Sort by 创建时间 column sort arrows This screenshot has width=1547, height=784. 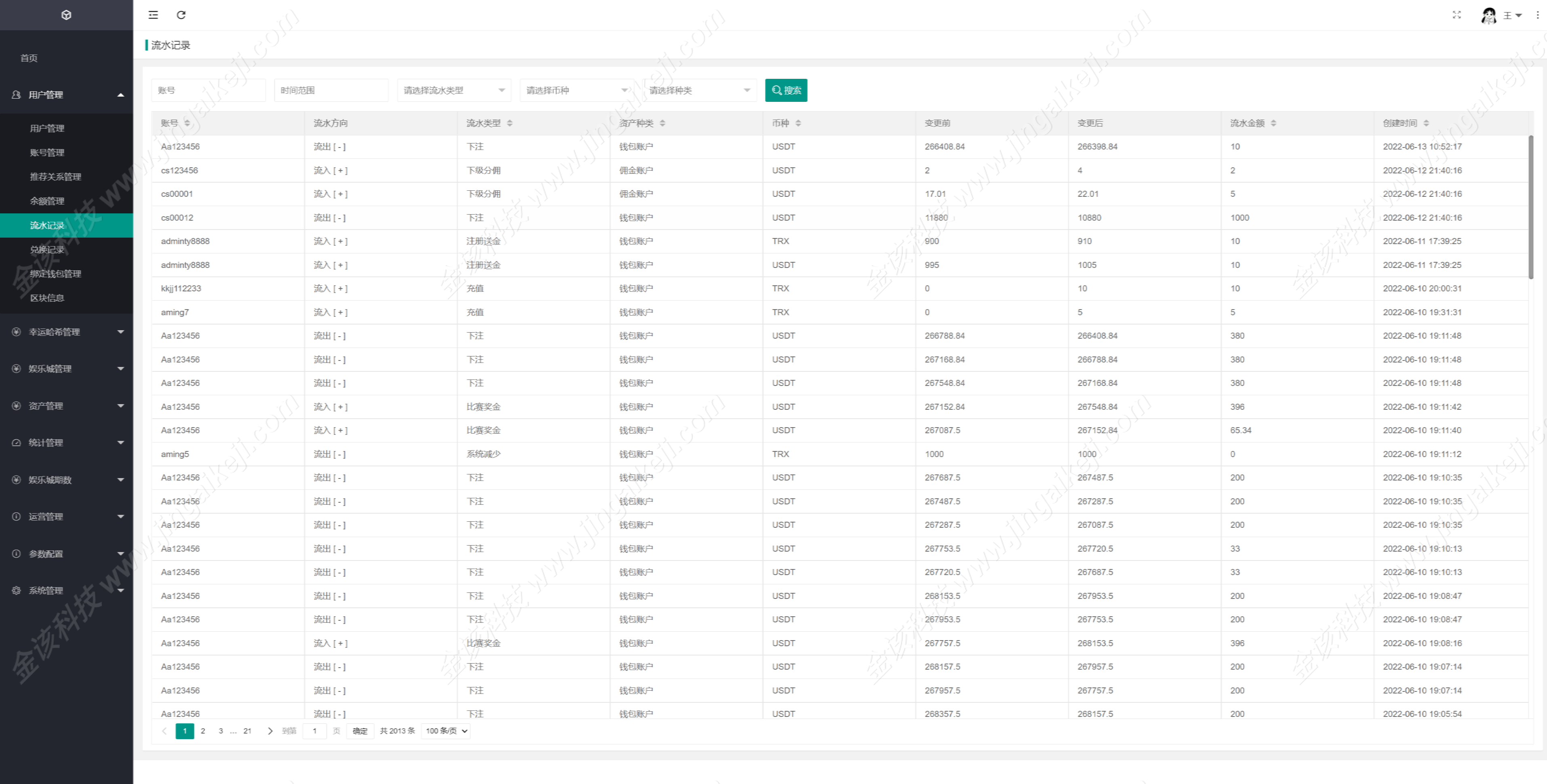click(x=1426, y=123)
